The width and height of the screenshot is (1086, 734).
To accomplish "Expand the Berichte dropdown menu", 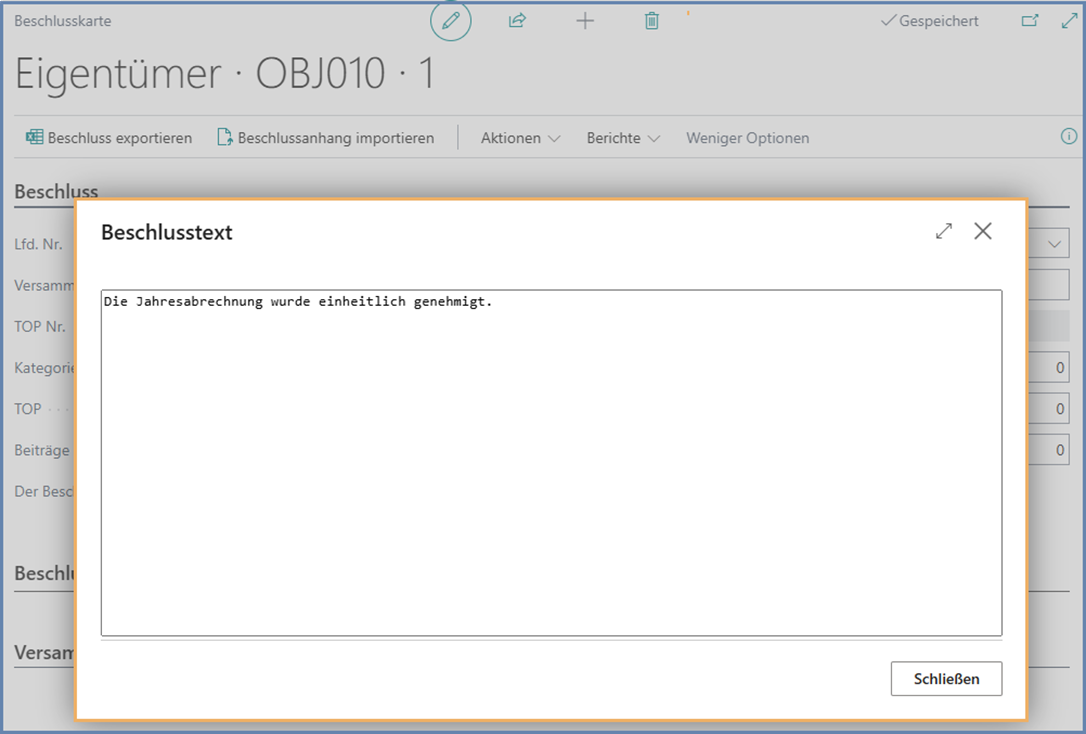I will (x=623, y=138).
